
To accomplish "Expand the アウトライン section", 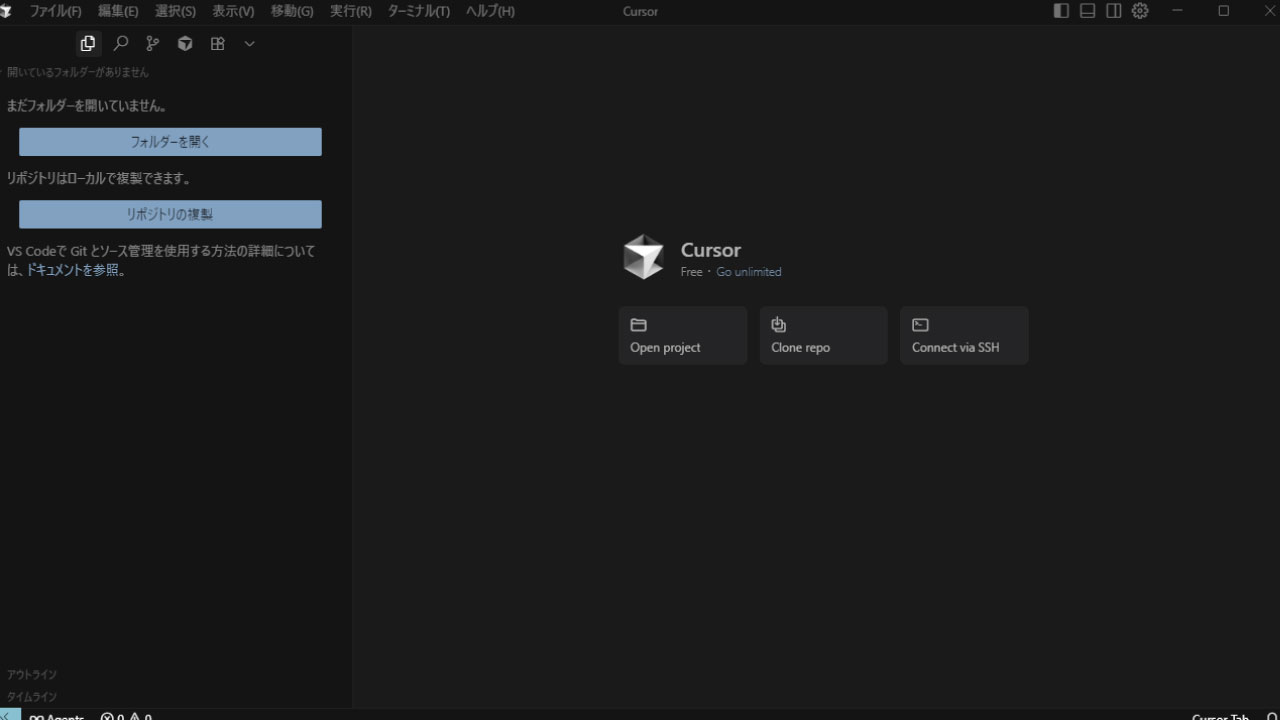I will point(32,675).
